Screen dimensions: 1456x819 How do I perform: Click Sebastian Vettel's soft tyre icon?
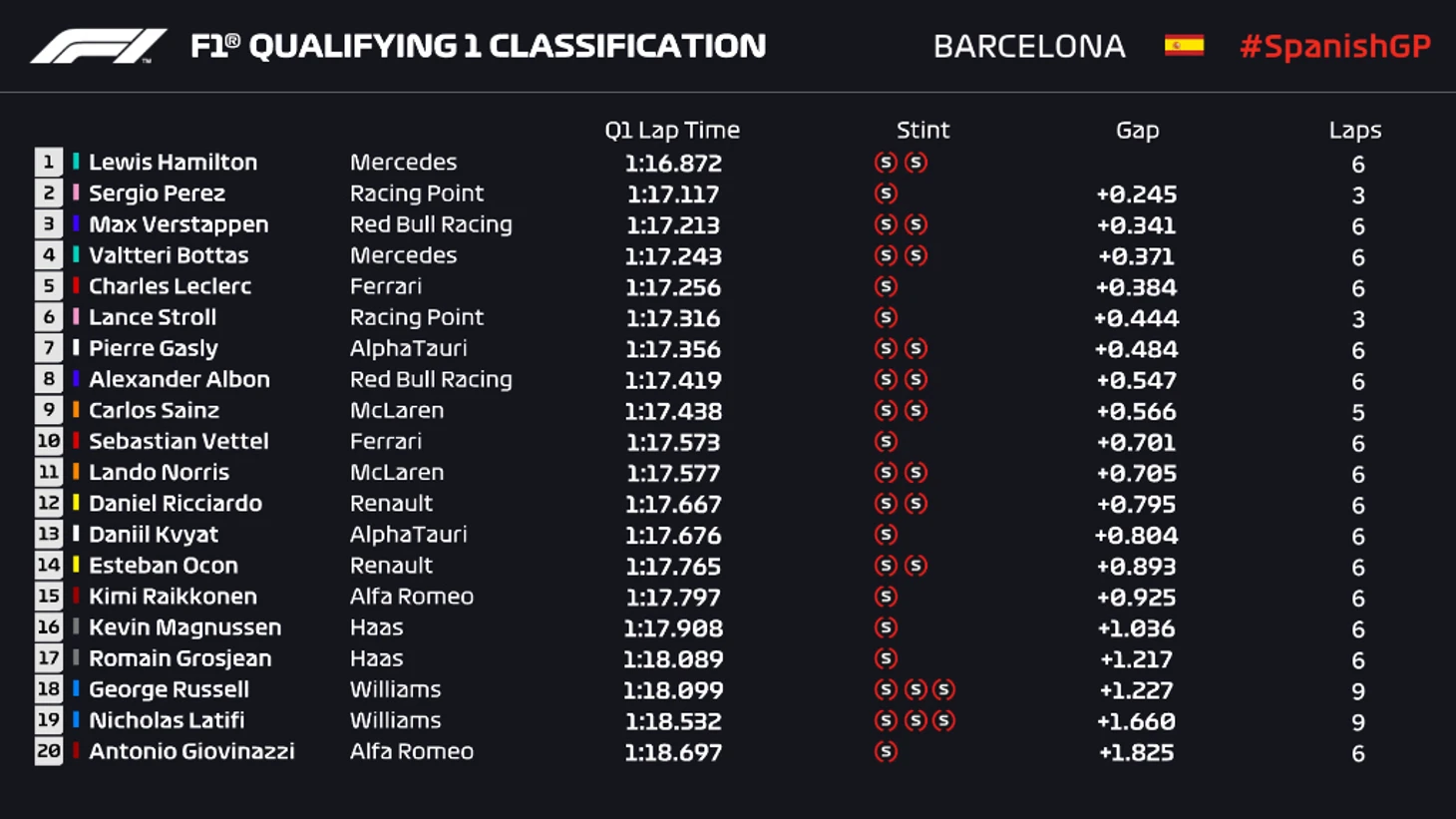[x=886, y=441]
